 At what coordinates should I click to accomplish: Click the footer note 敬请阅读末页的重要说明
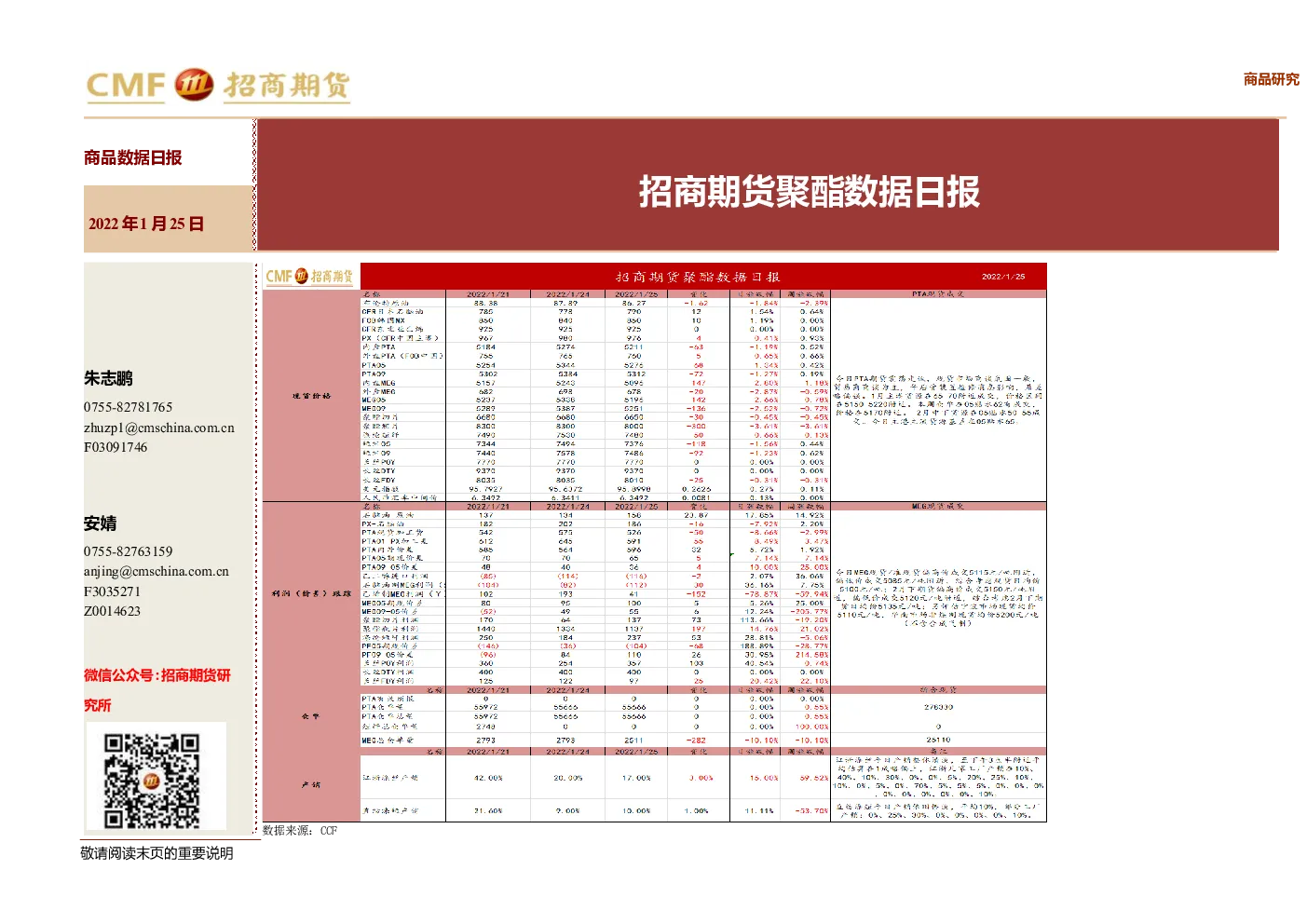pyautogui.click(x=157, y=853)
